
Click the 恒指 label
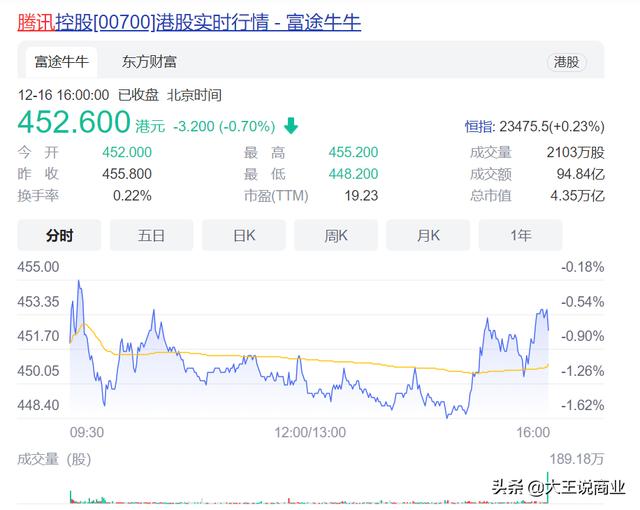(x=480, y=126)
